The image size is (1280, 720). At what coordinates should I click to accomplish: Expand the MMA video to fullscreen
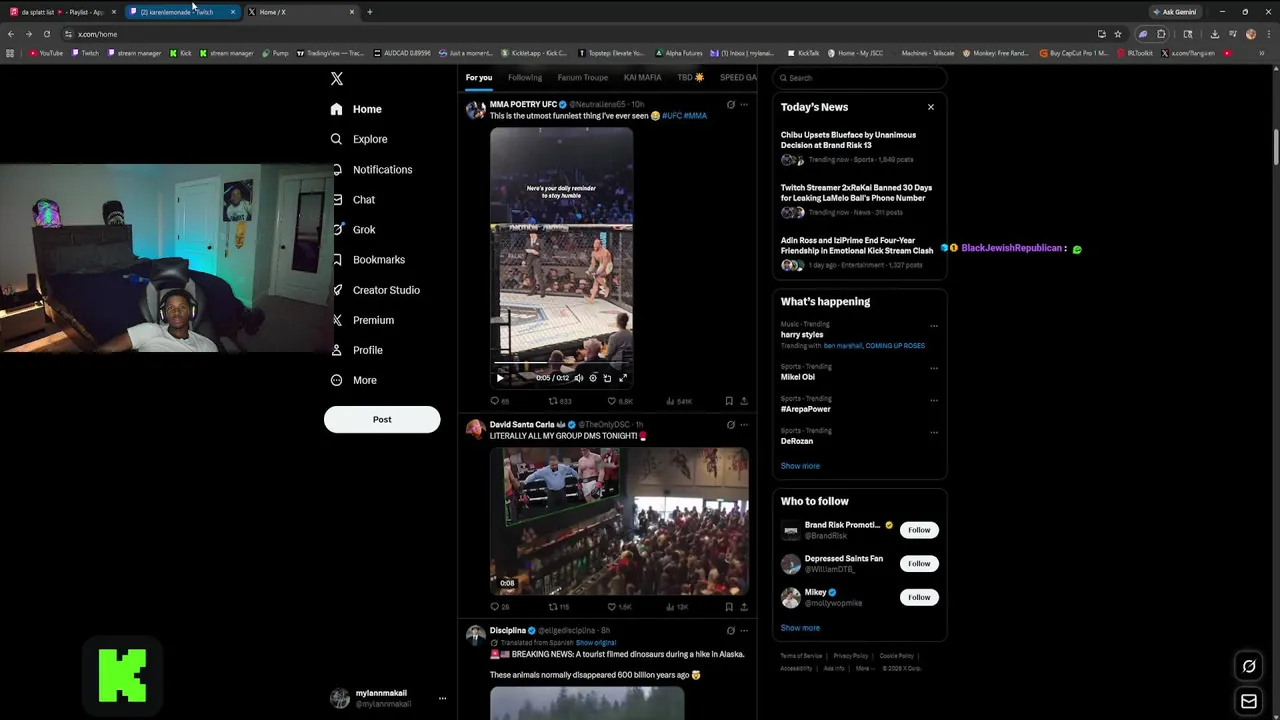tap(622, 378)
